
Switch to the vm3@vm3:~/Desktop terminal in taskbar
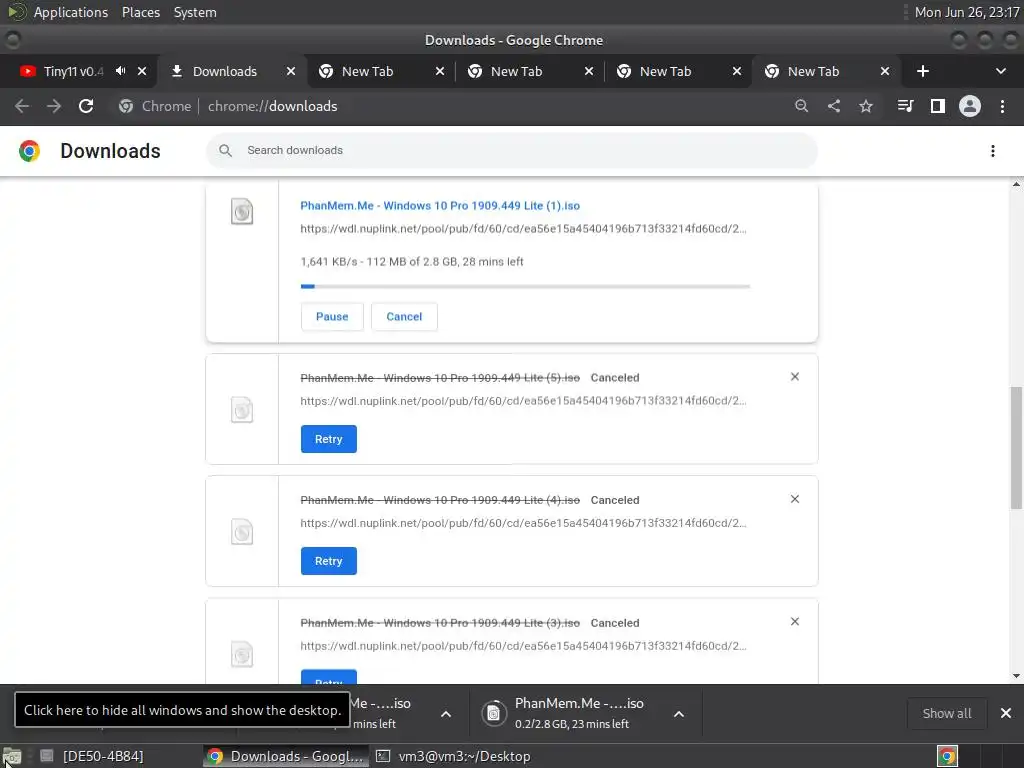pyautogui.click(x=453, y=756)
